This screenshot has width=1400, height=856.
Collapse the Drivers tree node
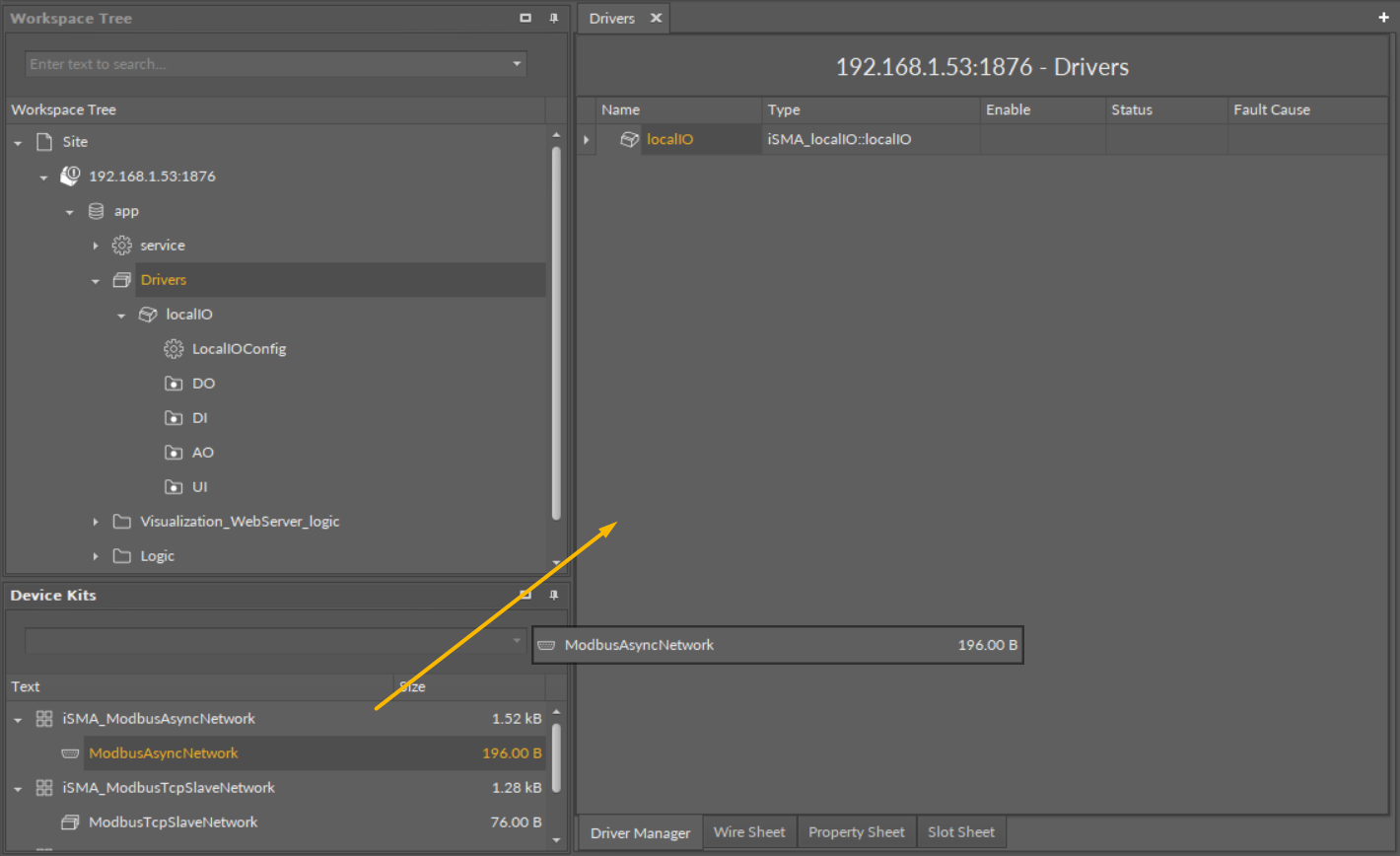point(96,281)
